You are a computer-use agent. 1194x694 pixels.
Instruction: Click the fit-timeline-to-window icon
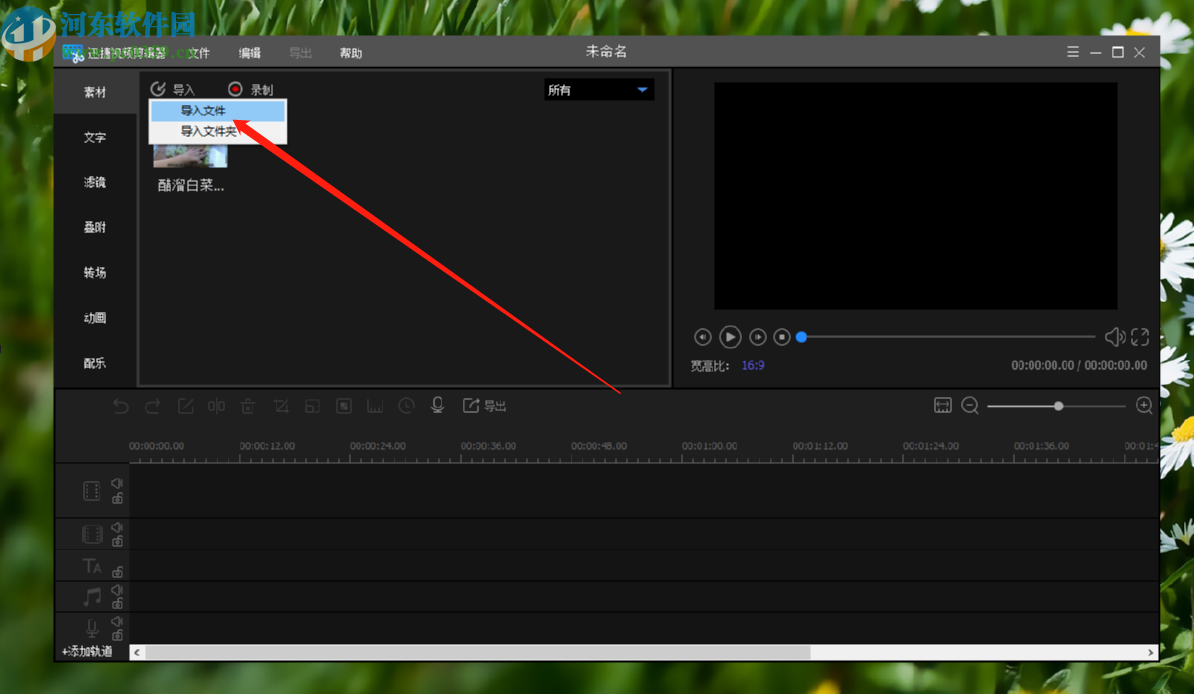point(942,405)
